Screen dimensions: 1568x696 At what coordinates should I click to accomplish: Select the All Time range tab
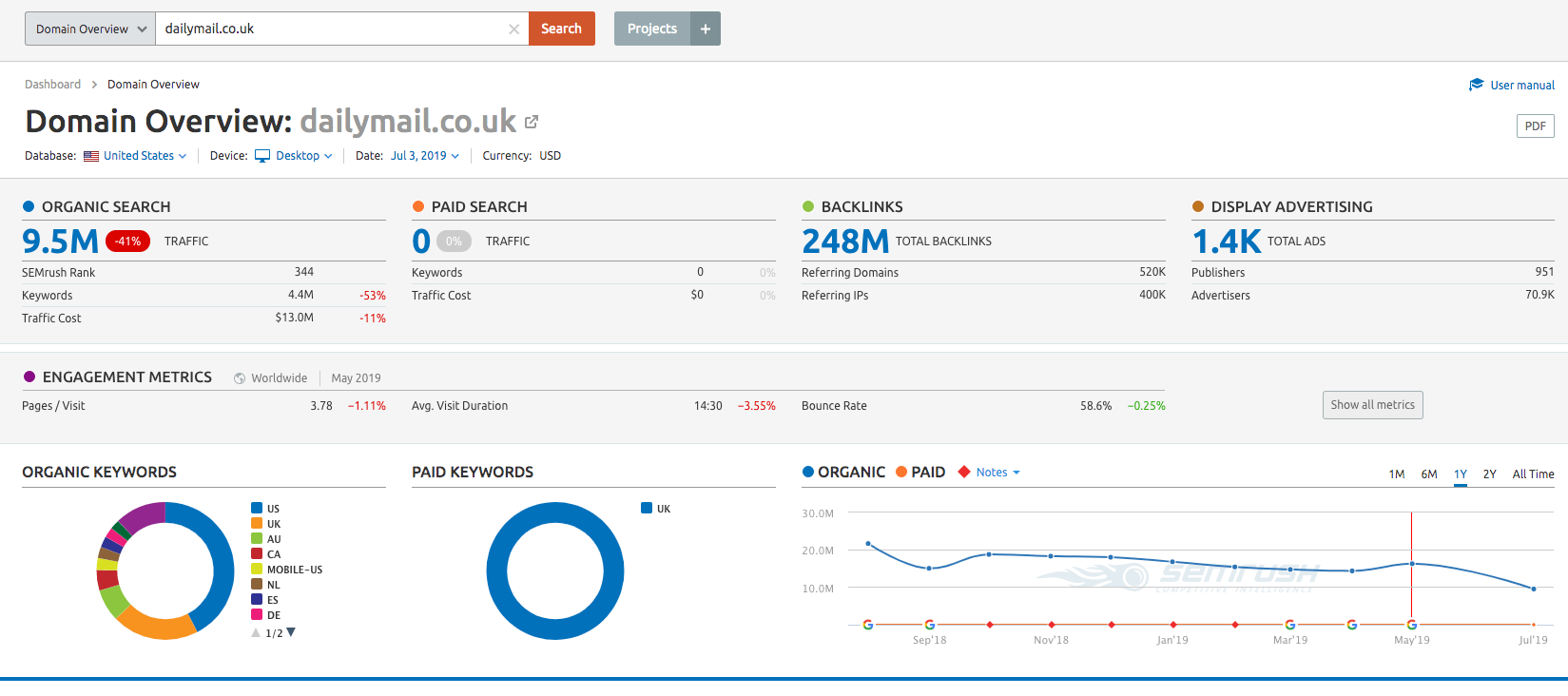coord(1534,474)
